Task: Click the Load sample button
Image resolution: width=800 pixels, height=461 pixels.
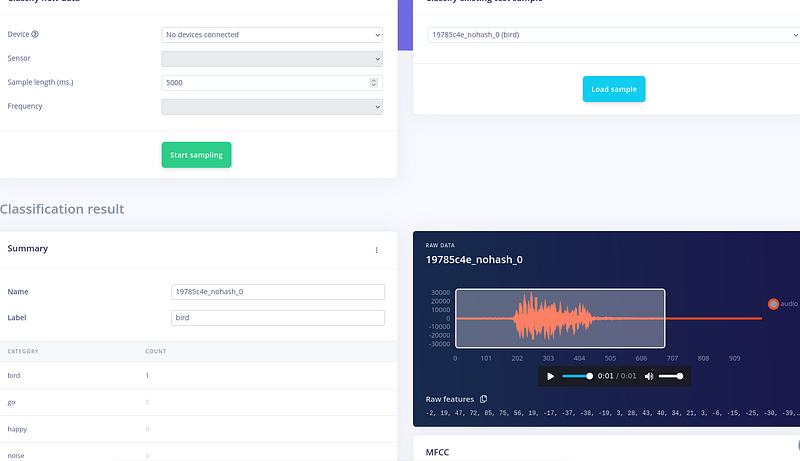Action: (x=614, y=89)
